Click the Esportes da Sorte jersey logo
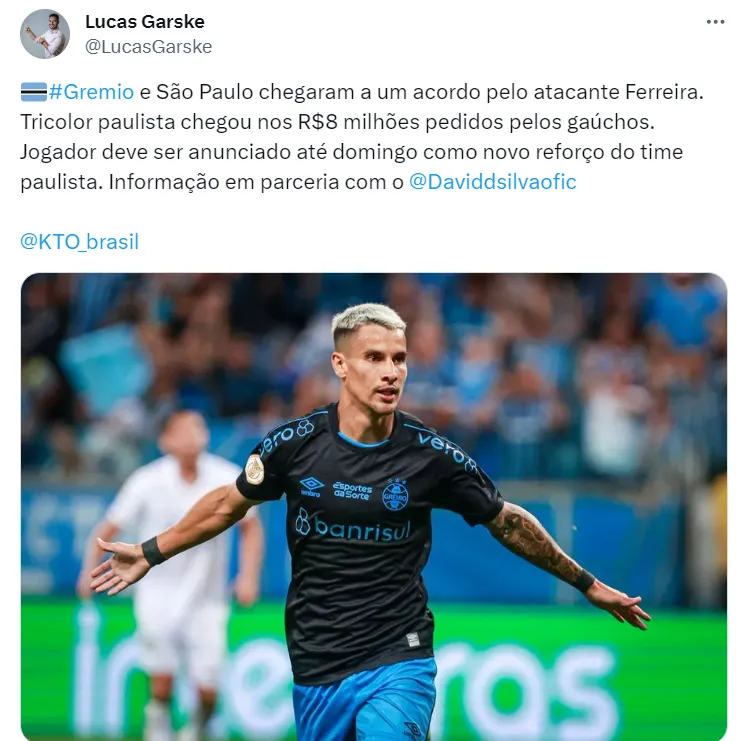This screenshot has width=740, height=741. tap(352, 491)
